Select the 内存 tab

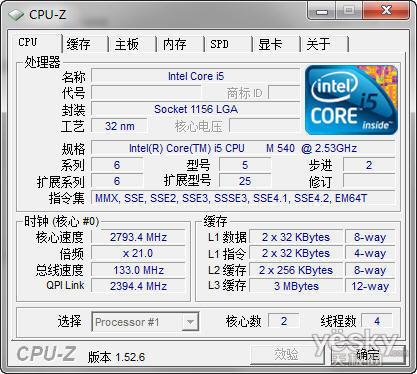point(181,44)
